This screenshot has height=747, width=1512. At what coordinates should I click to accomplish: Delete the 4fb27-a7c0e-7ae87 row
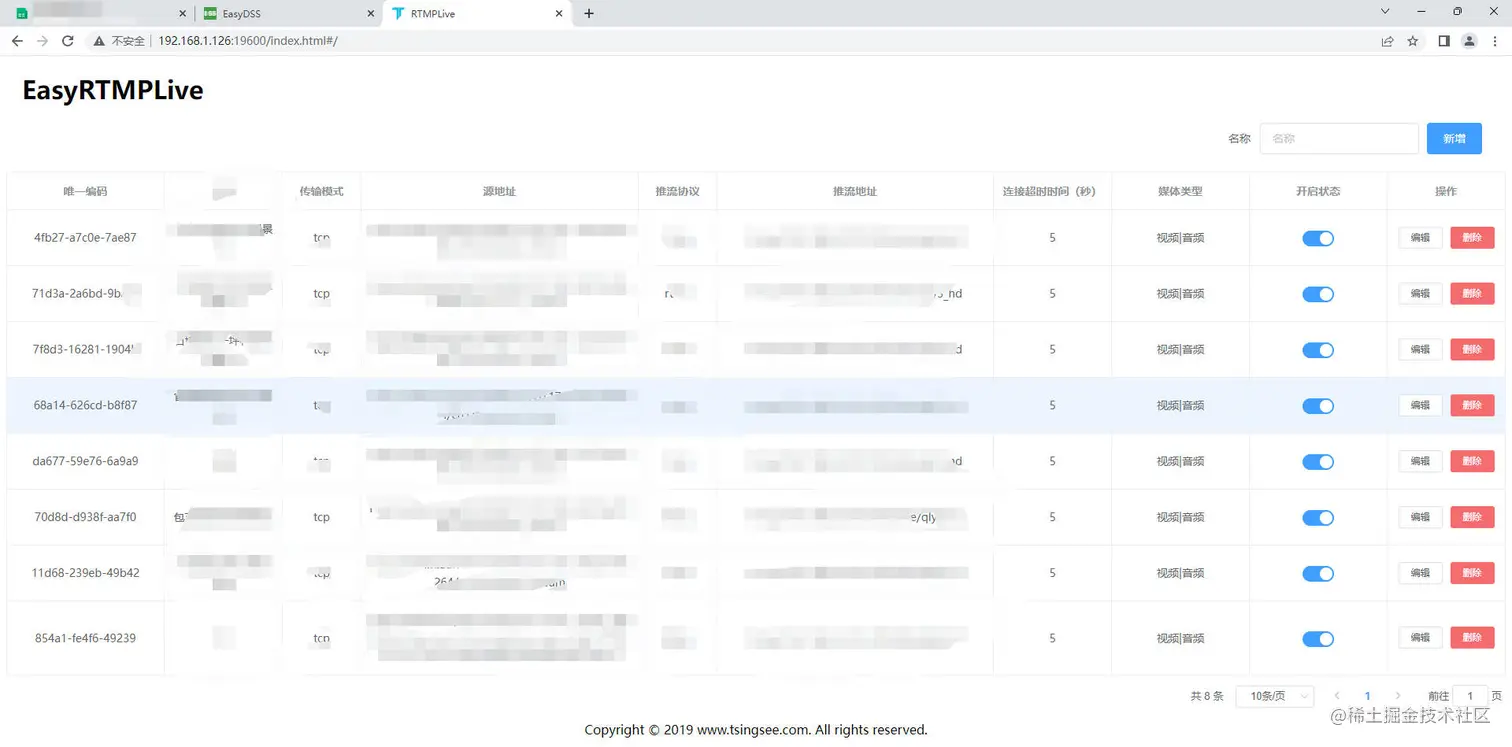(x=1472, y=238)
